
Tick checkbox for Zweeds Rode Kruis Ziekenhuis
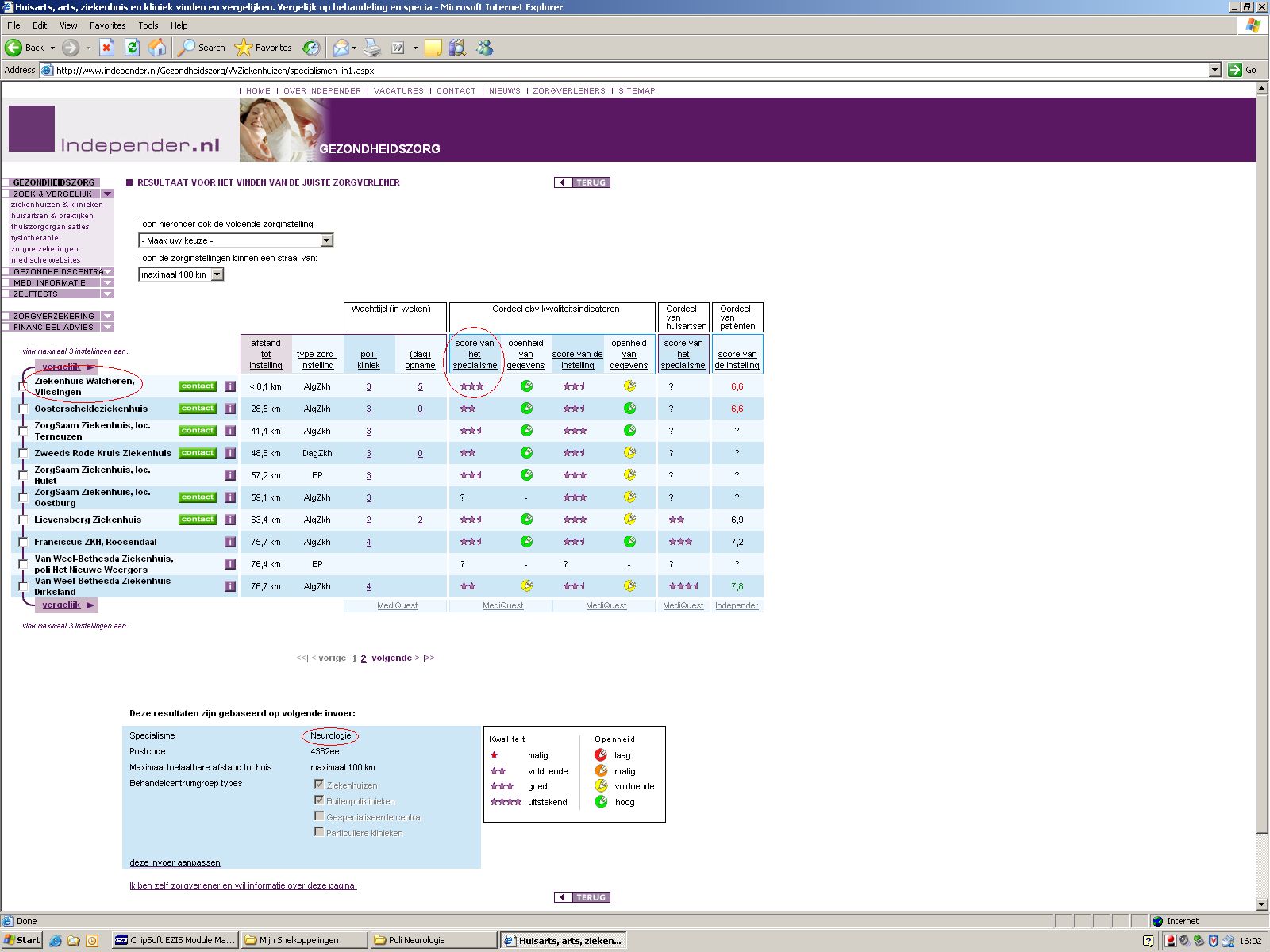(23, 453)
